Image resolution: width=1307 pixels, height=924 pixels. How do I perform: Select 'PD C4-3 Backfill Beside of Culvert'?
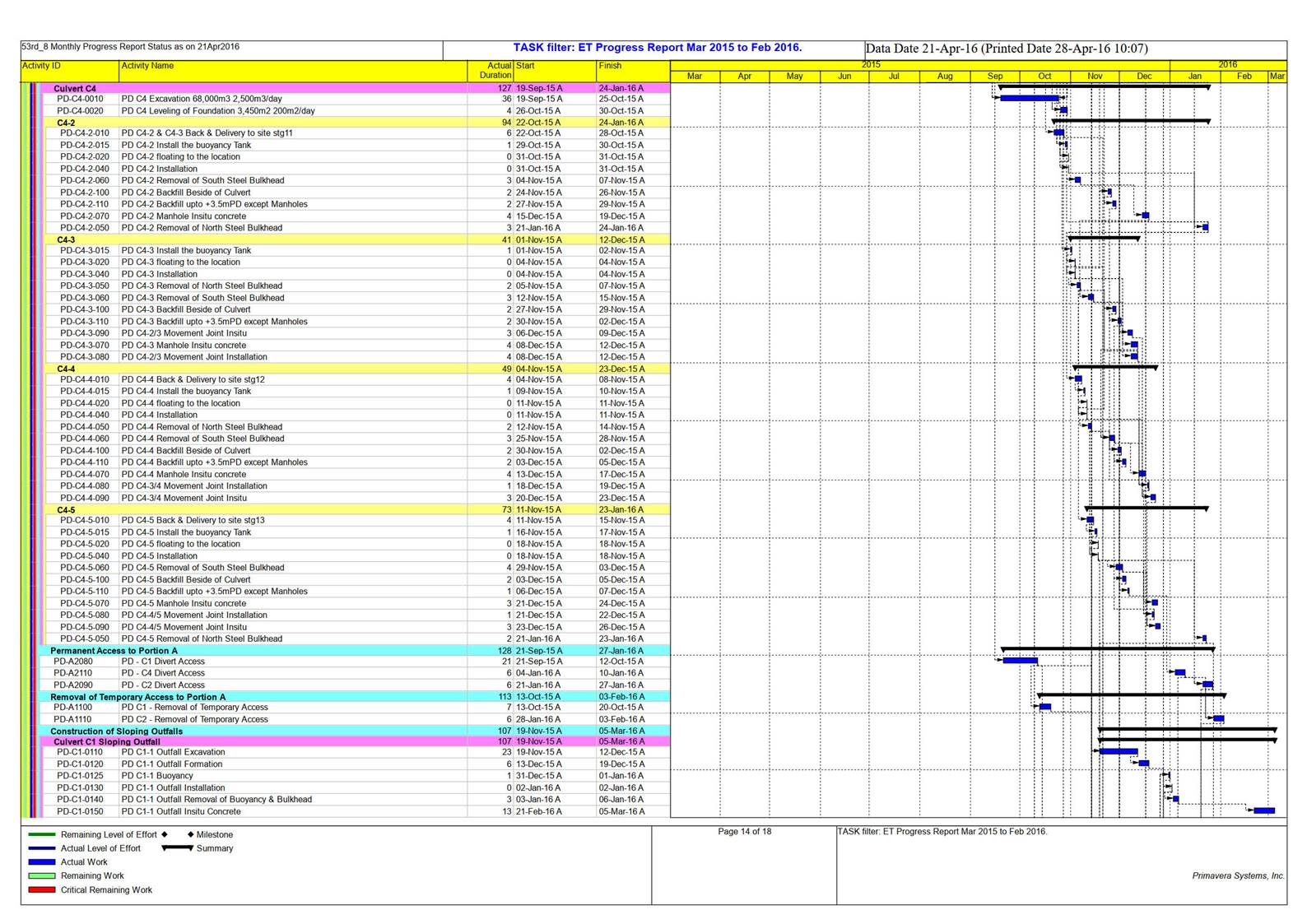(x=186, y=310)
